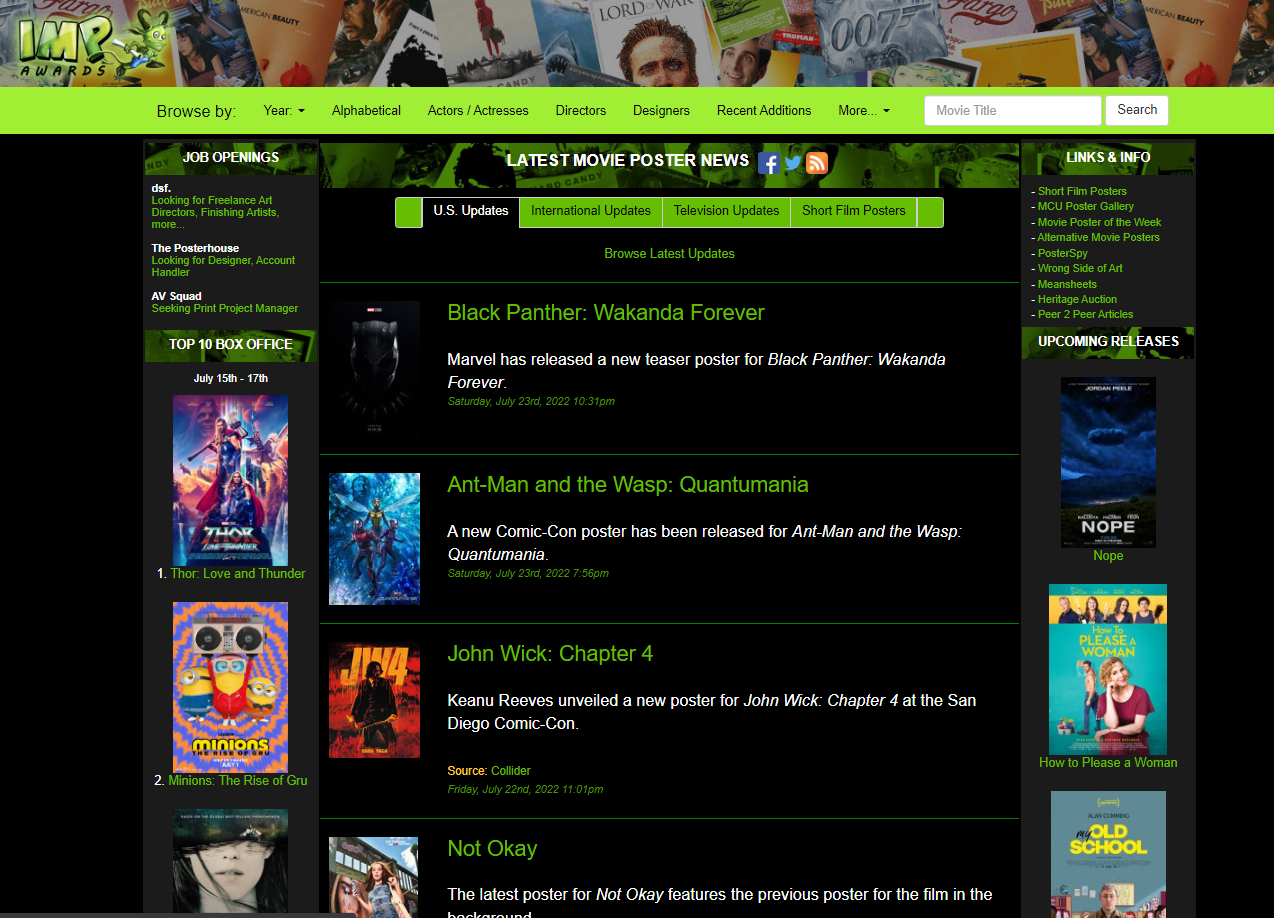Expand the Year dropdown menu
Viewport: 1274px width, 918px height.
coord(284,111)
